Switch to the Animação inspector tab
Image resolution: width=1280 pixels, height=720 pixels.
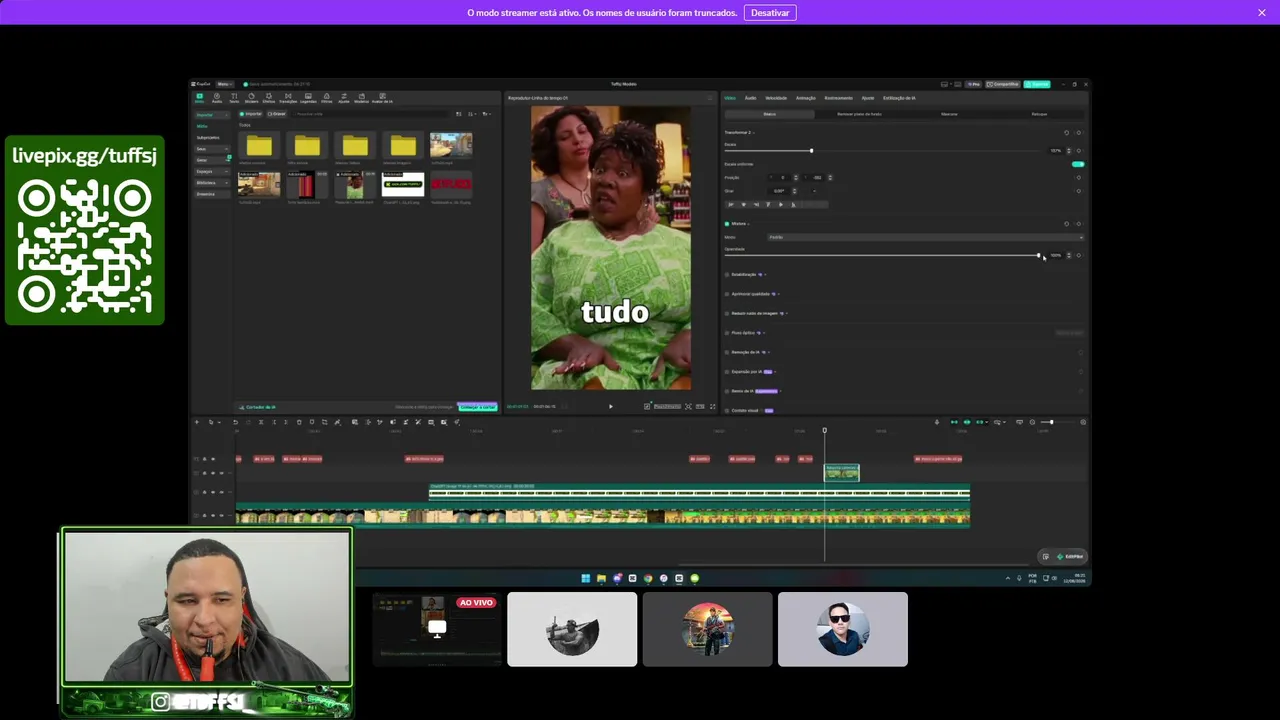806,98
